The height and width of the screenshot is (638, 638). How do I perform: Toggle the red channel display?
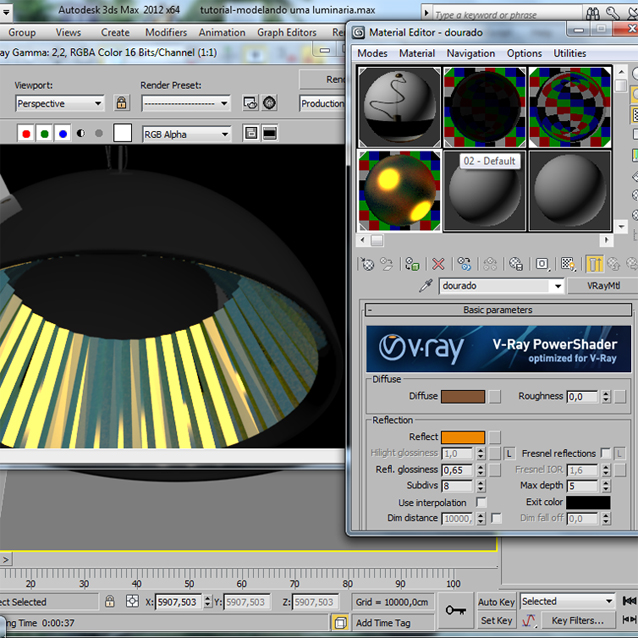[x=26, y=133]
